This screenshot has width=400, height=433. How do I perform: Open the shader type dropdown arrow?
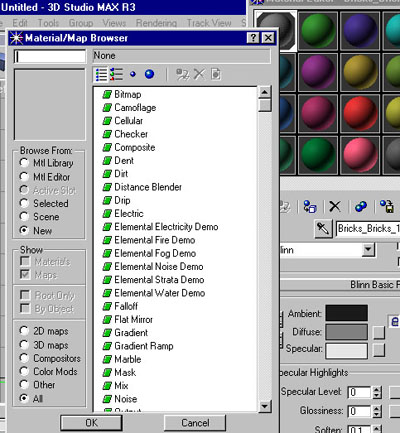pyautogui.click(x=368, y=249)
